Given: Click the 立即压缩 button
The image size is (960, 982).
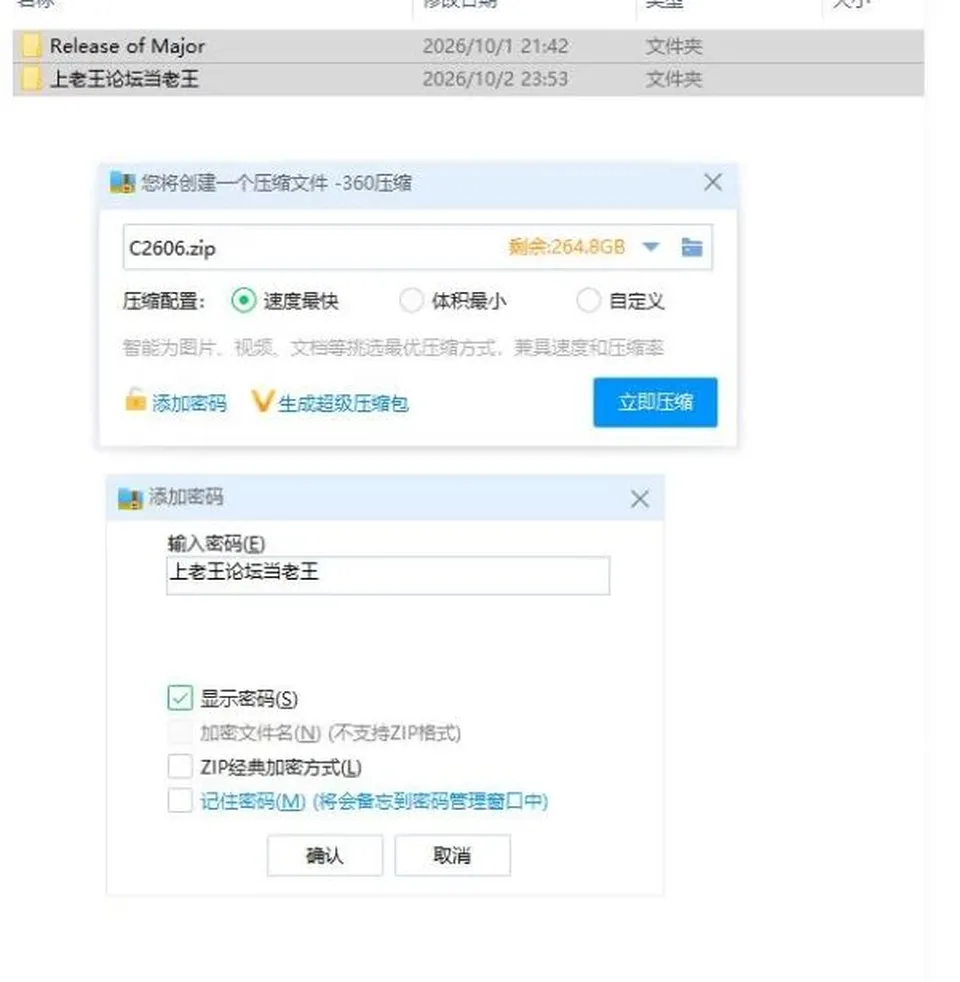Looking at the screenshot, I should (655, 402).
